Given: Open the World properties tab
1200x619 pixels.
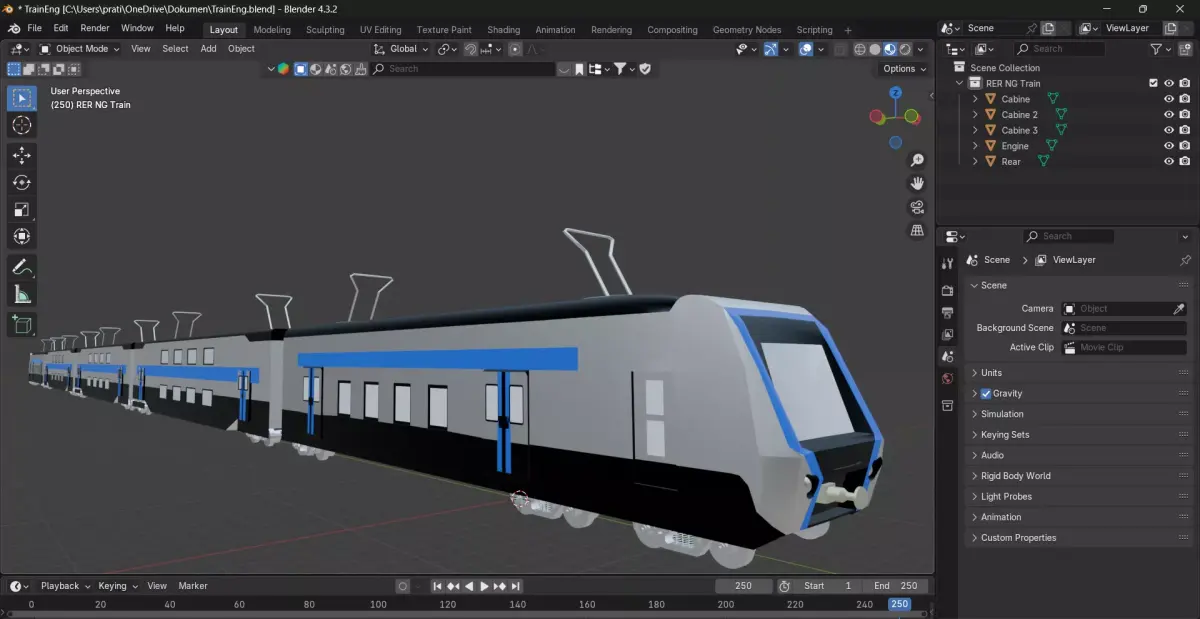Looking at the screenshot, I should click(947, 379).
